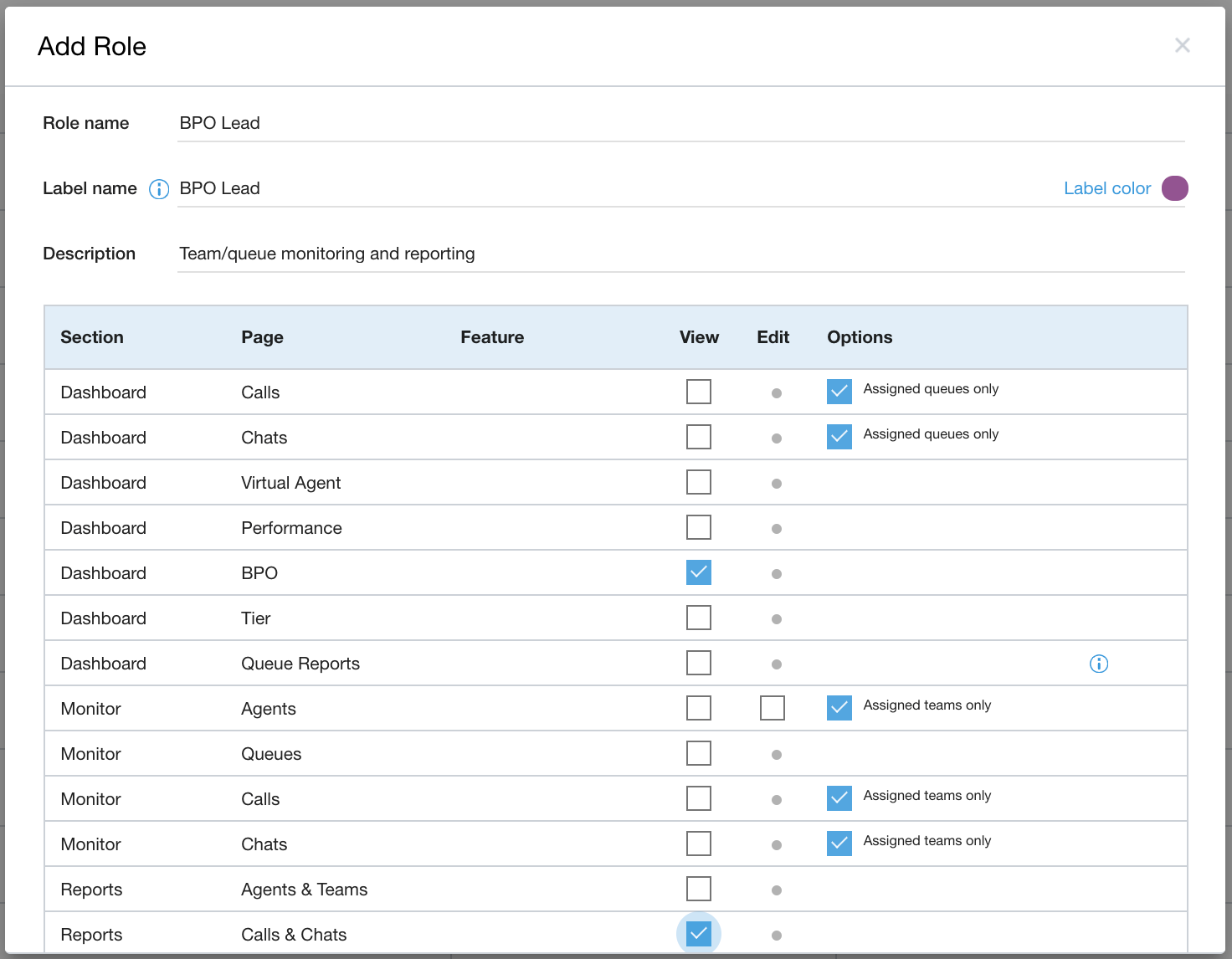
Task: Click the Role name input field
Action: tap(586, 122)
